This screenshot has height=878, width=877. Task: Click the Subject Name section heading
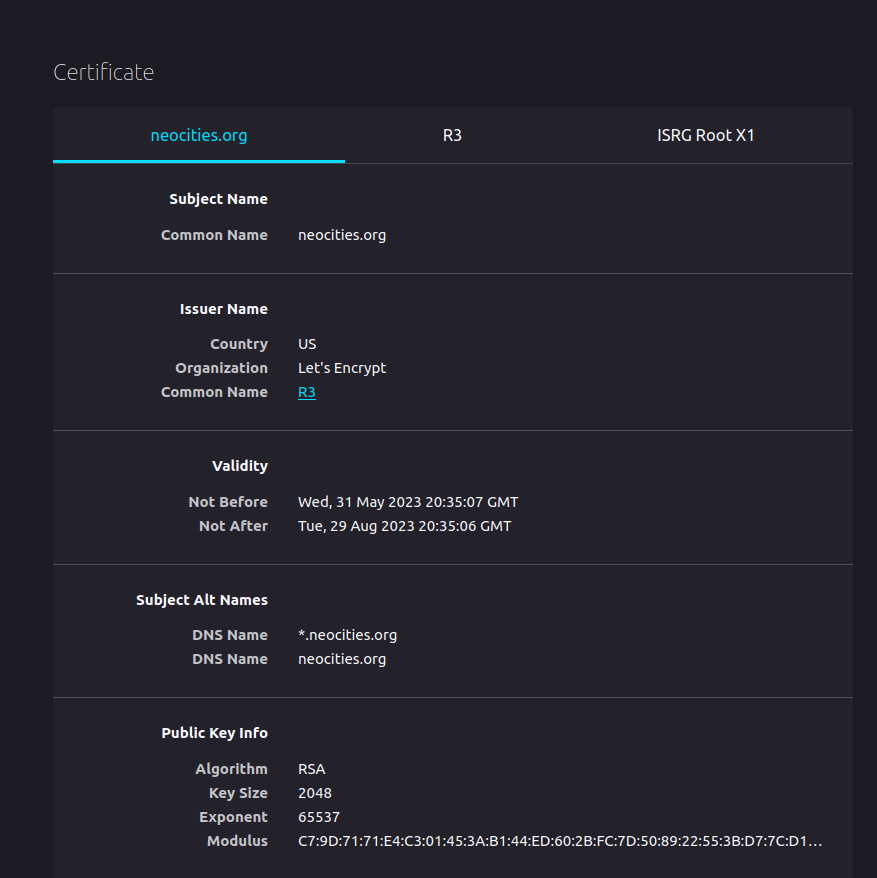point(218,199)
